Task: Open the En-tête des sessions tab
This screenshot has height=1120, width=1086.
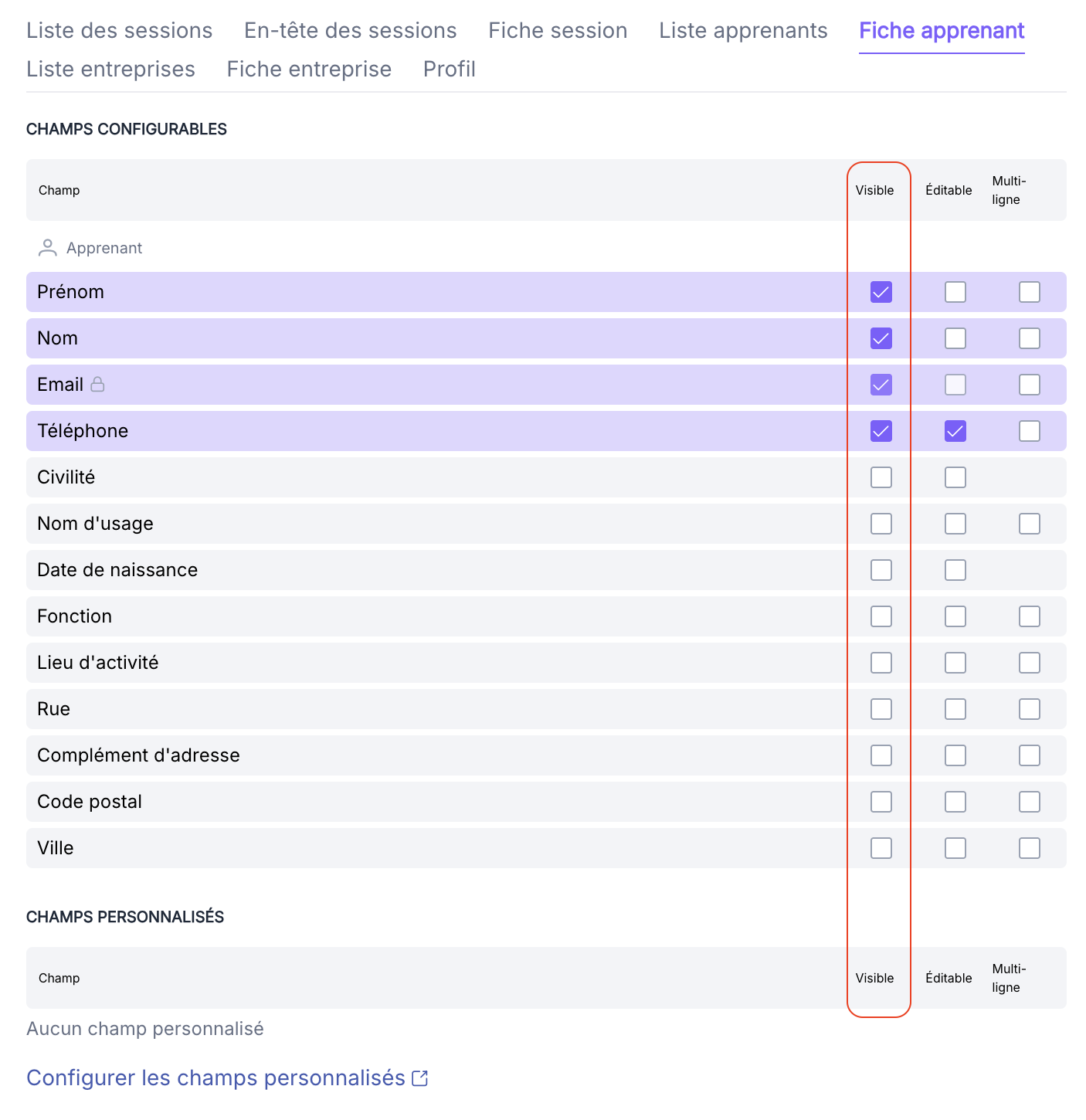Action: coord(351,31)
